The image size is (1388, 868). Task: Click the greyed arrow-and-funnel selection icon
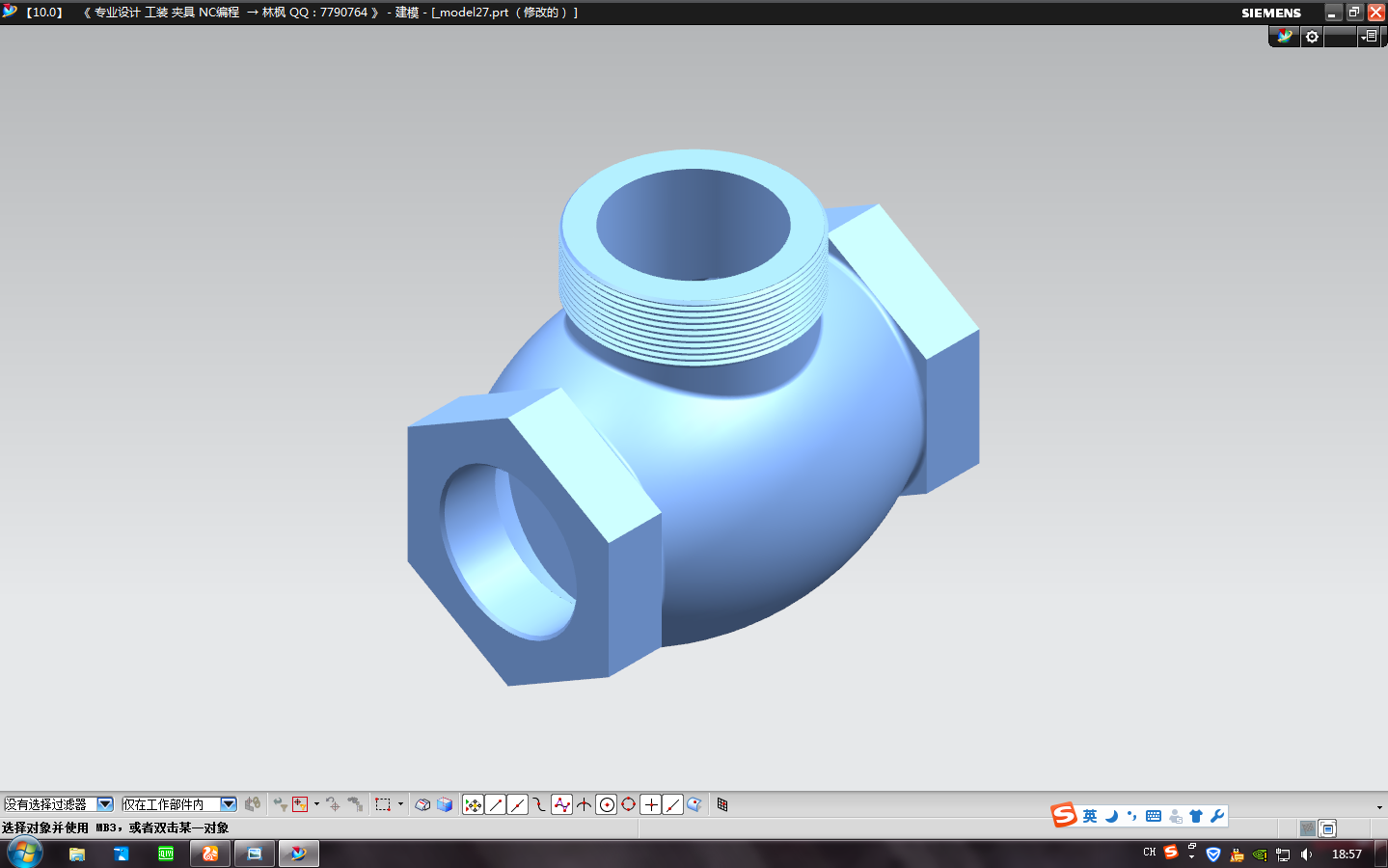tap(281, 804)
